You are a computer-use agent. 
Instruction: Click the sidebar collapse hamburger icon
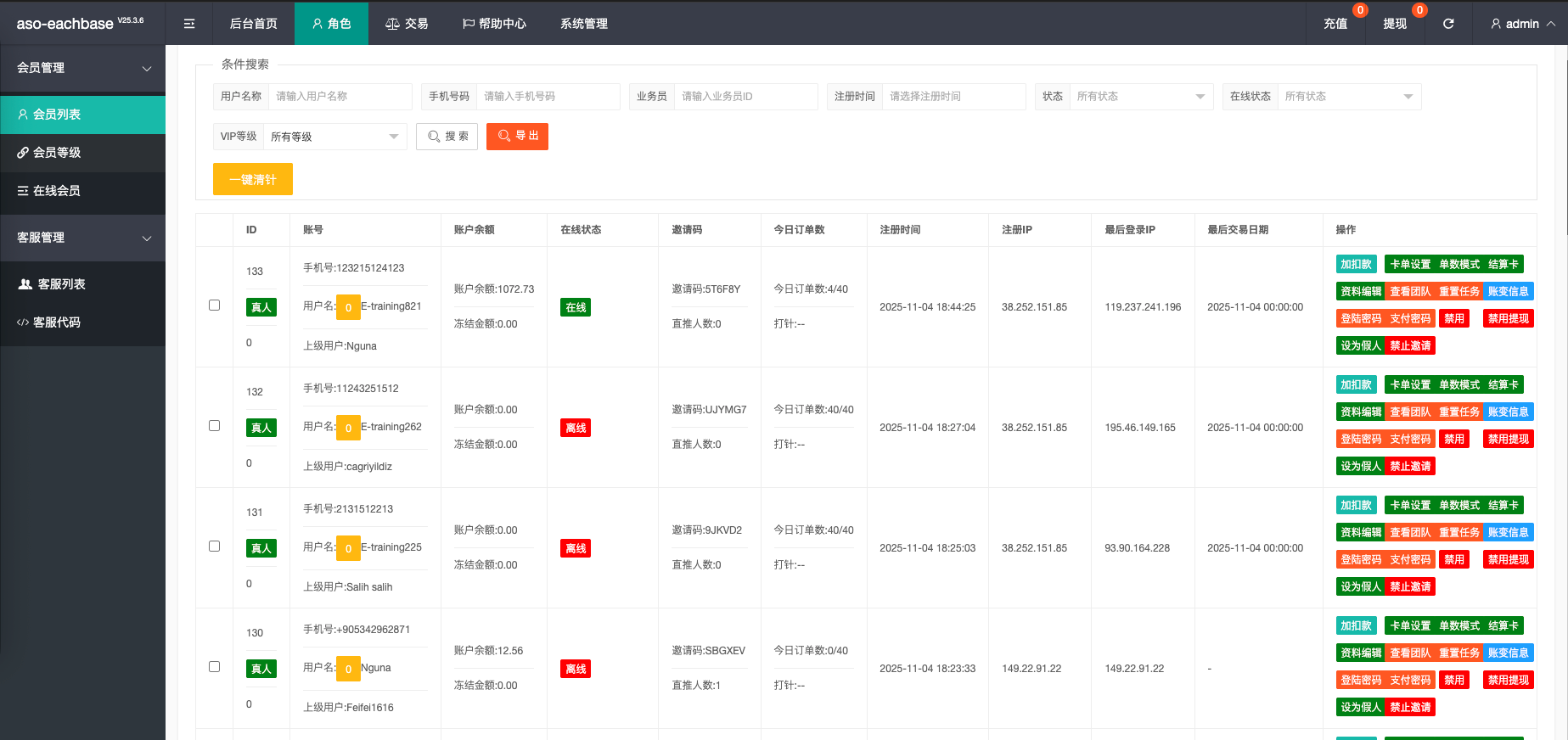click(189, 24)
